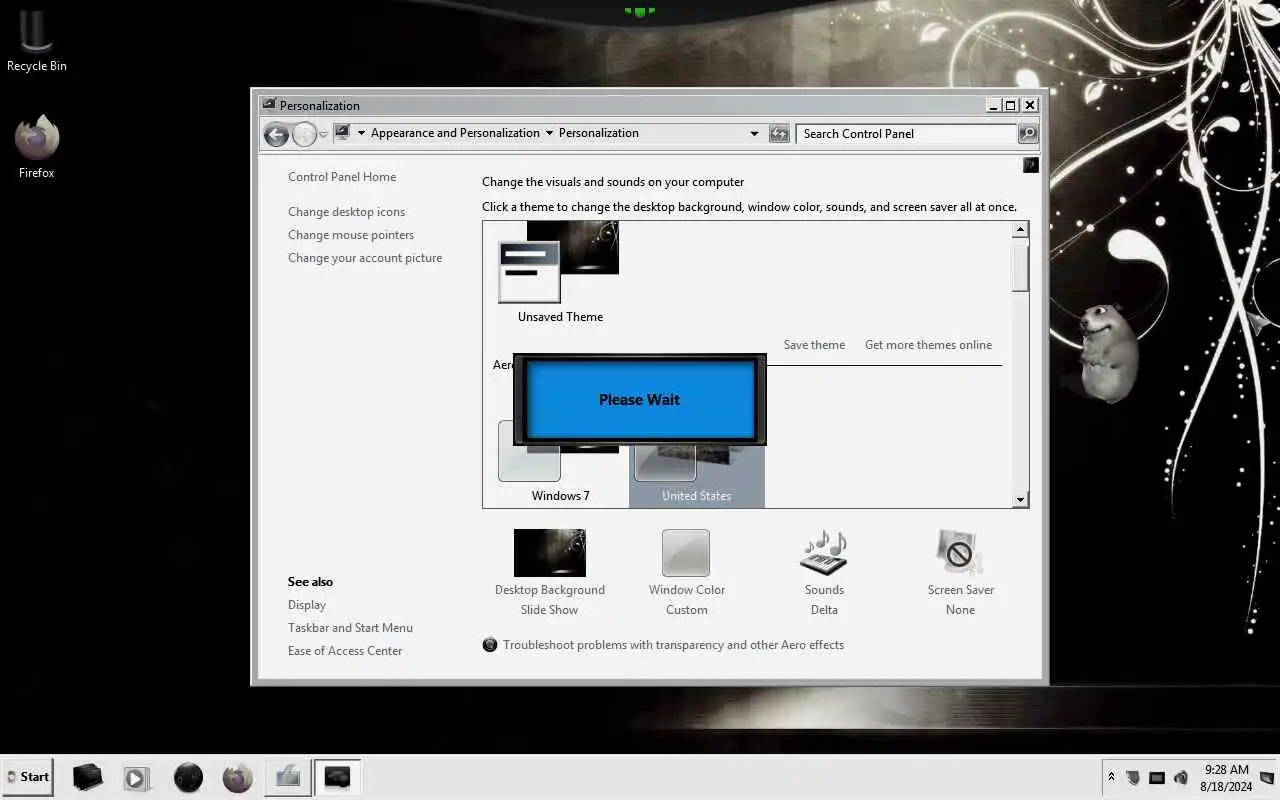The height and width of the screenshot is (800, 1280).
Task: Click the volume speaker tray icon
Action: point(1181,777)
